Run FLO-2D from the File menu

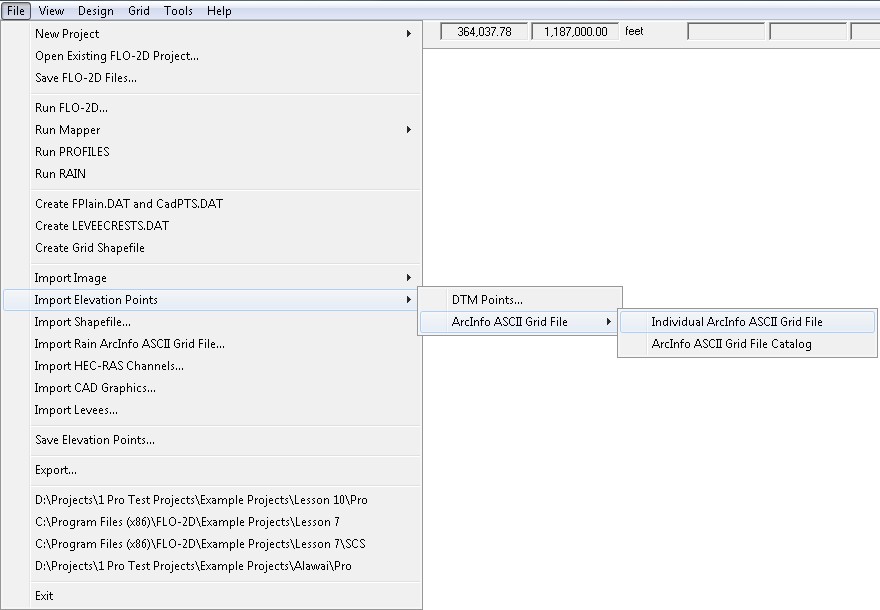(71, 108)
